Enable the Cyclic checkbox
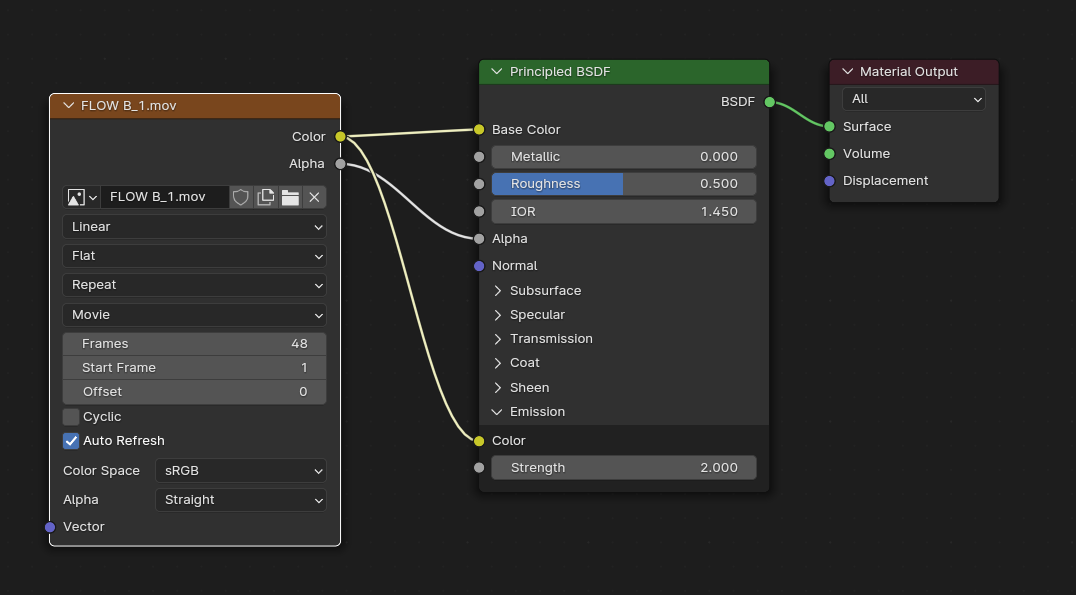The height and width of the screenshot is (595, 1076). pos(71,417)
